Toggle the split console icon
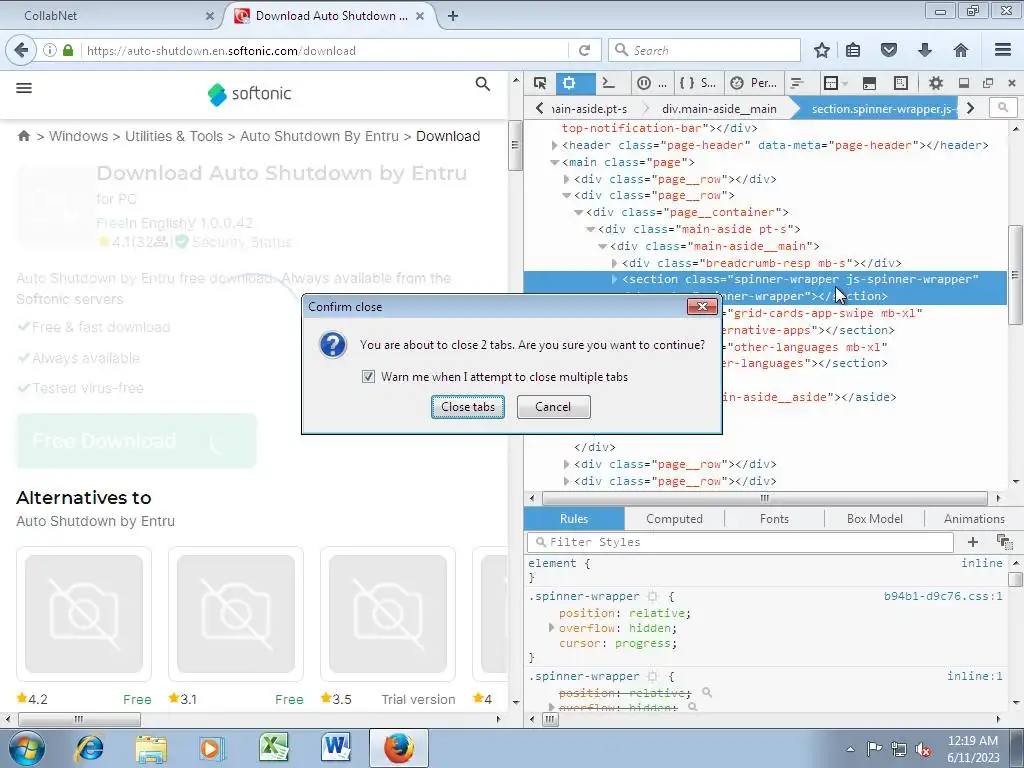 pyautogui.click(x=869, y=83)
